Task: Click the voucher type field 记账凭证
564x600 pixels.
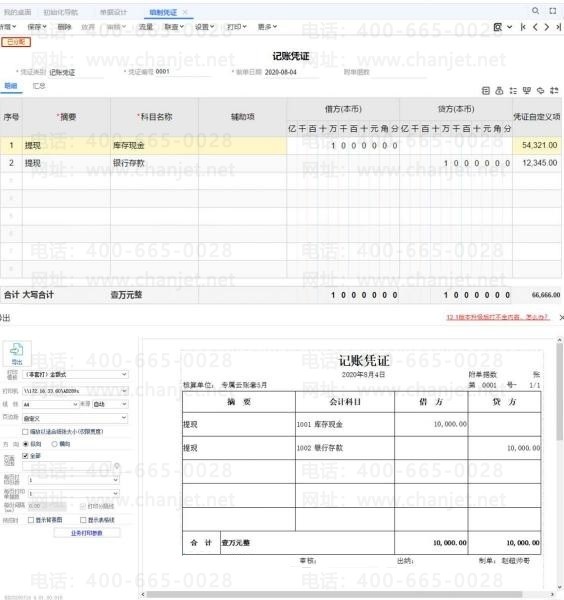Action: 75,72
